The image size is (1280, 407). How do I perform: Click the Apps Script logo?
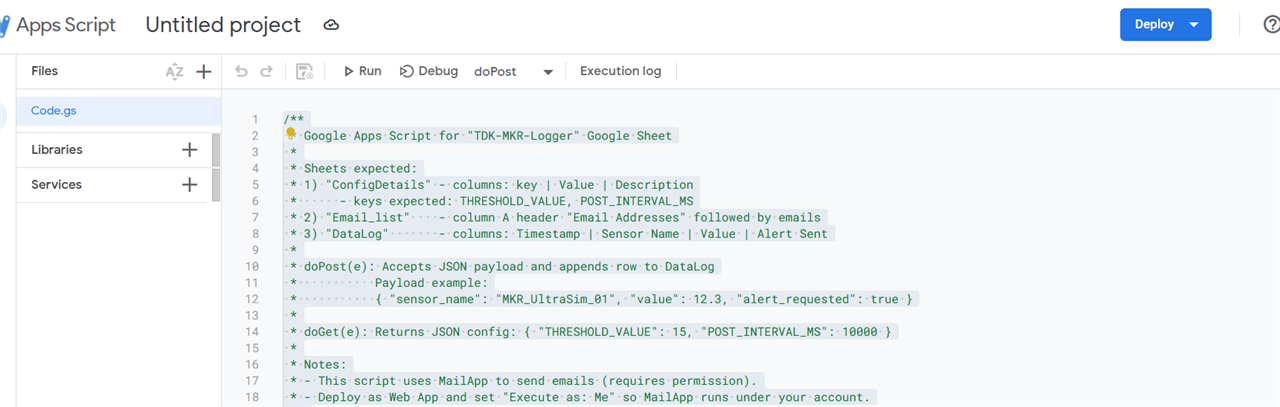tap(5, 26)
